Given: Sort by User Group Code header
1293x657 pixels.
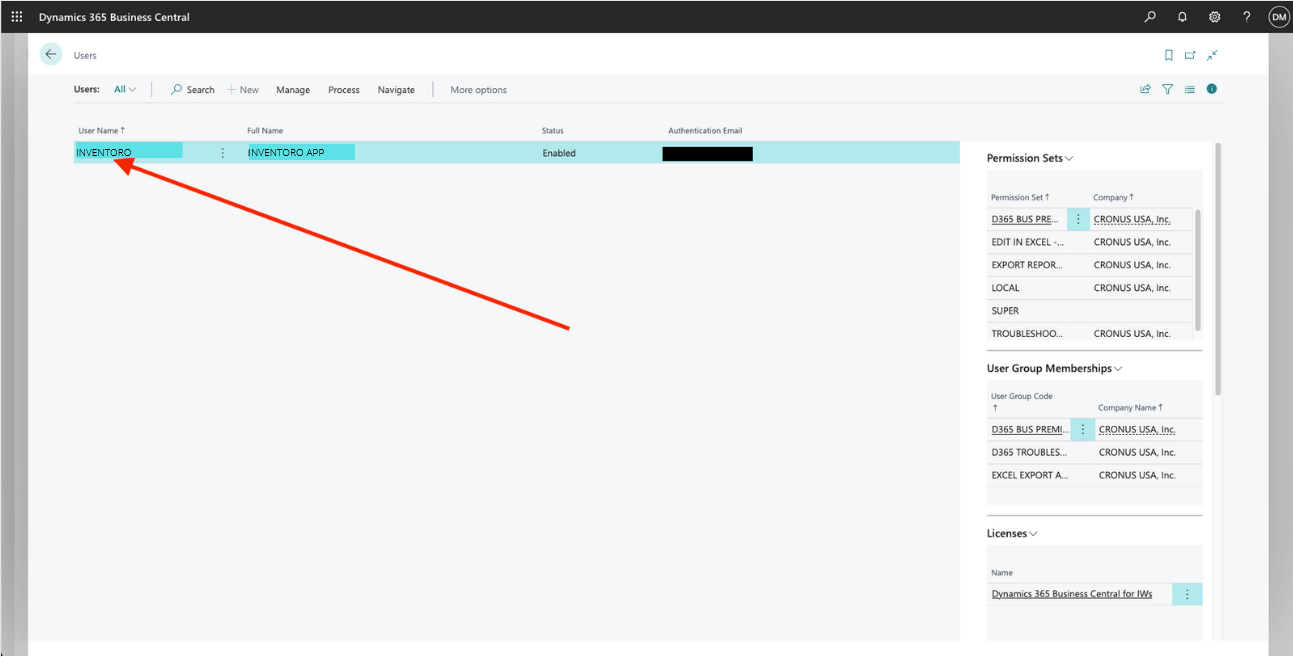Looking at the screenshot, I should [x=1021, y=401].
